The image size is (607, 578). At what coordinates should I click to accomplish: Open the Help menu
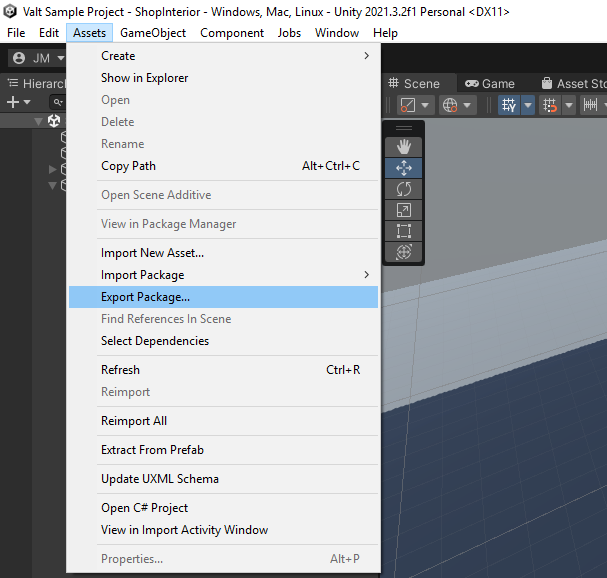coord(385,33)
